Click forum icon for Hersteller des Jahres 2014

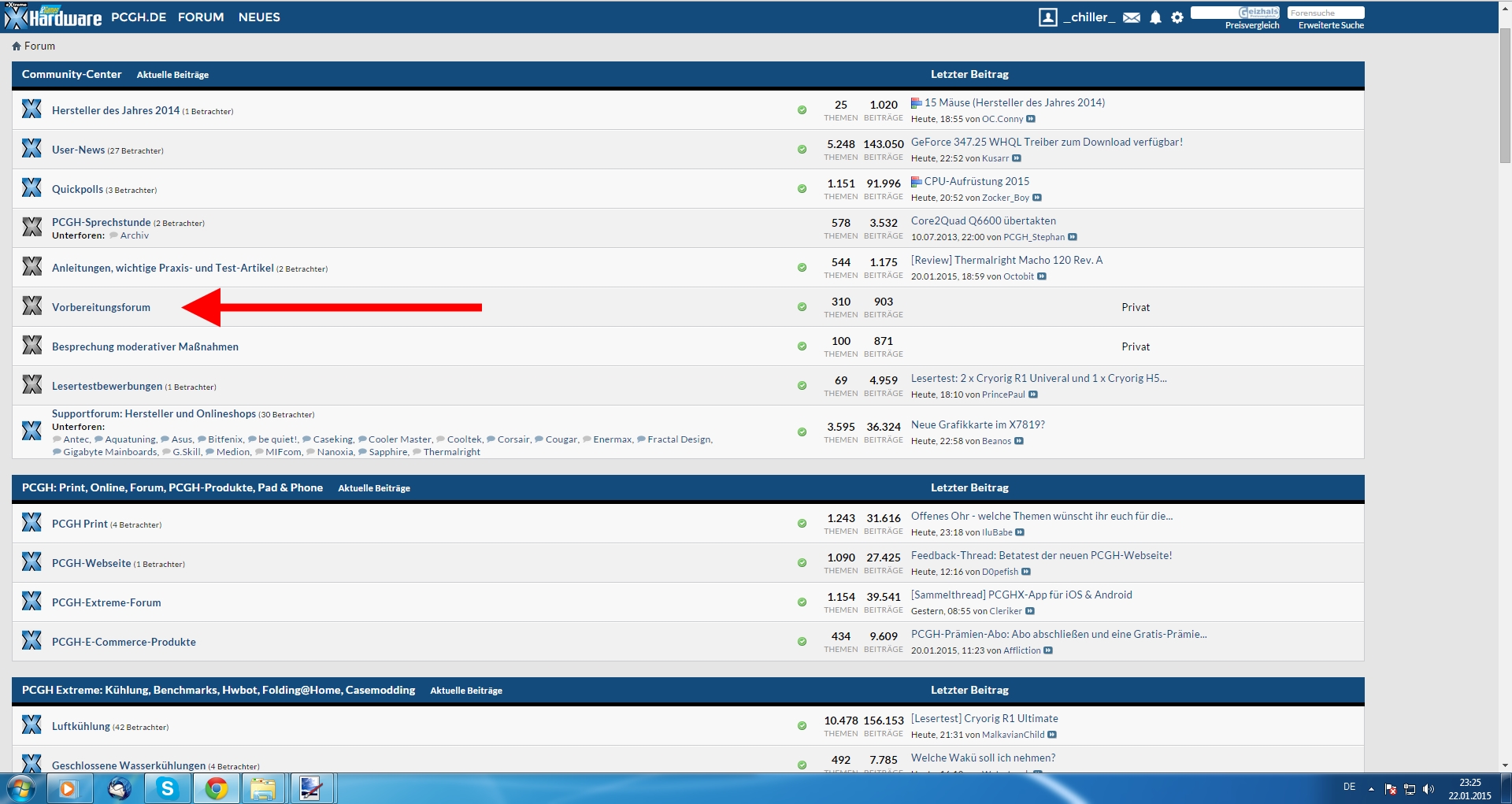(x=31, y=109)
